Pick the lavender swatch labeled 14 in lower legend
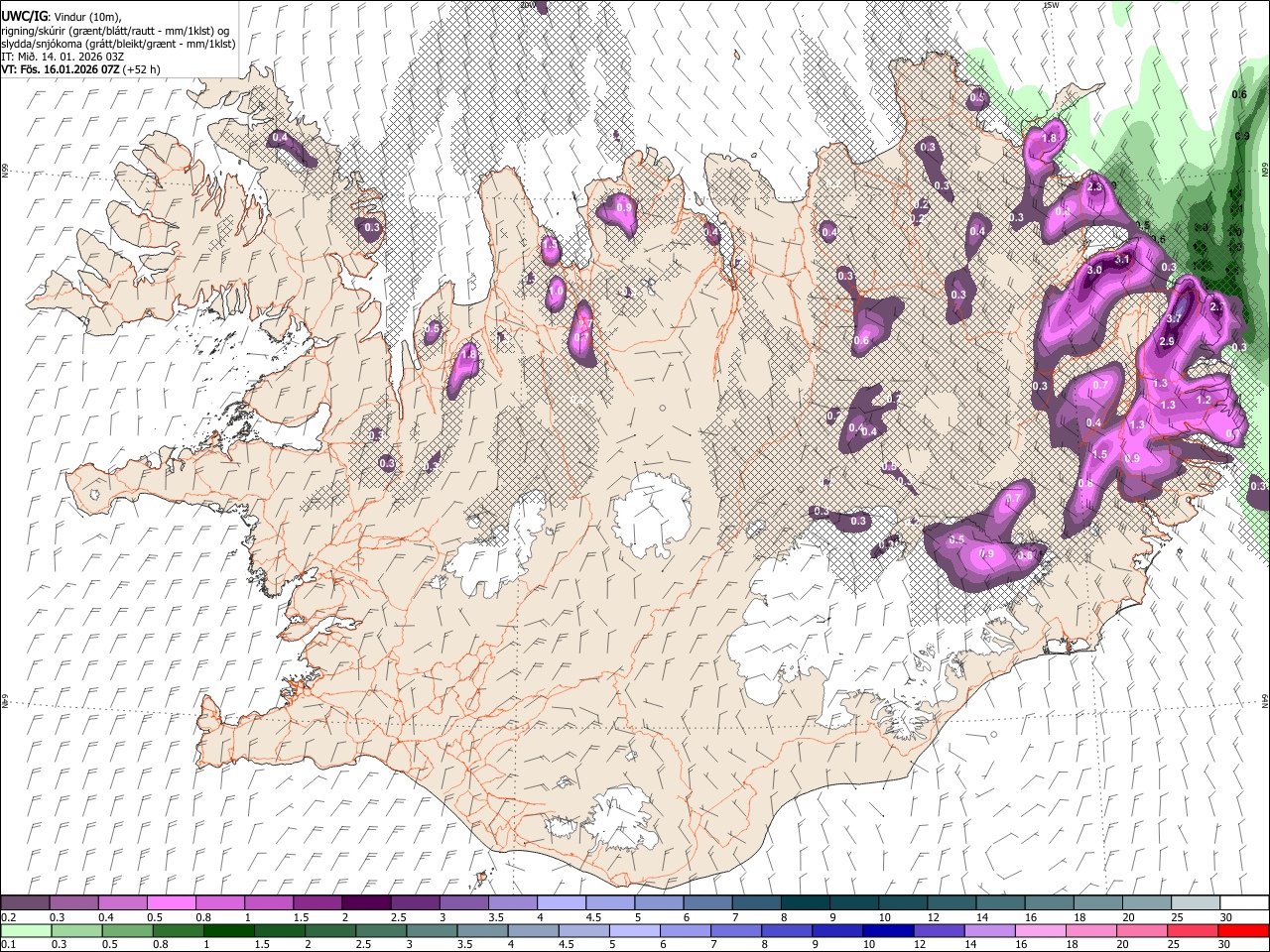 (x=989, y=930)
